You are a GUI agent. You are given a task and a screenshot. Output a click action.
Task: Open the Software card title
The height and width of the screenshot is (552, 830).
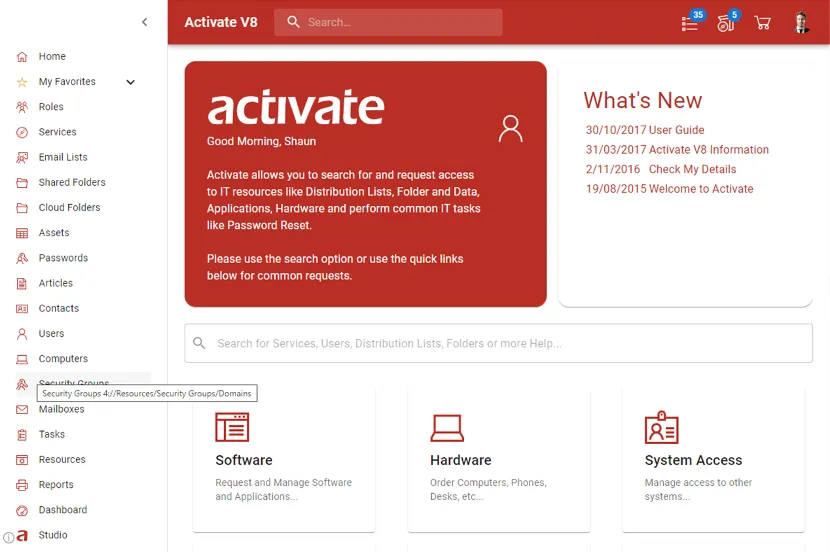(243, 460)
